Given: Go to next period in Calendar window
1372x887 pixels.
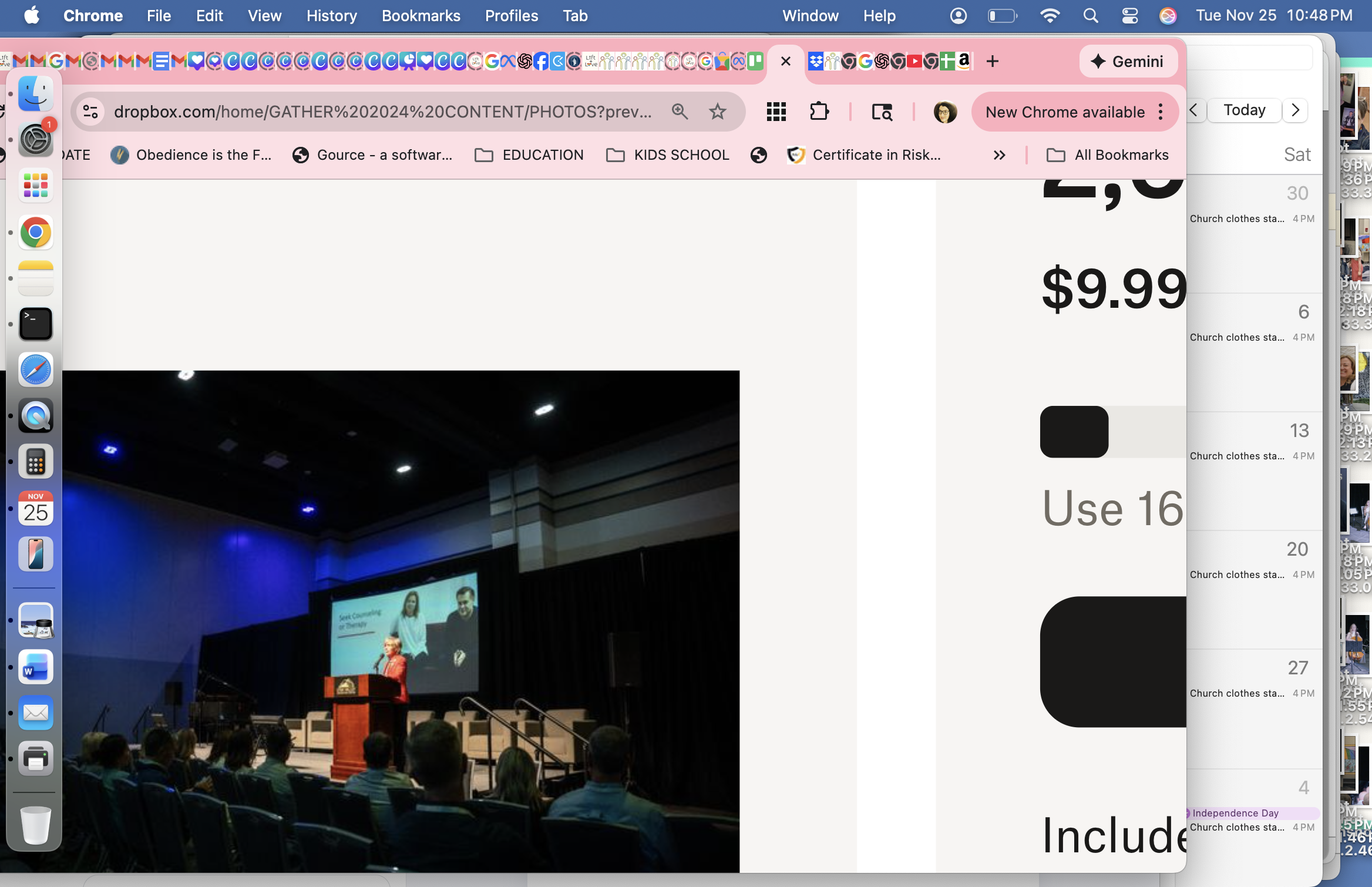Looking at the screenshot, I should coord(1296,110).
